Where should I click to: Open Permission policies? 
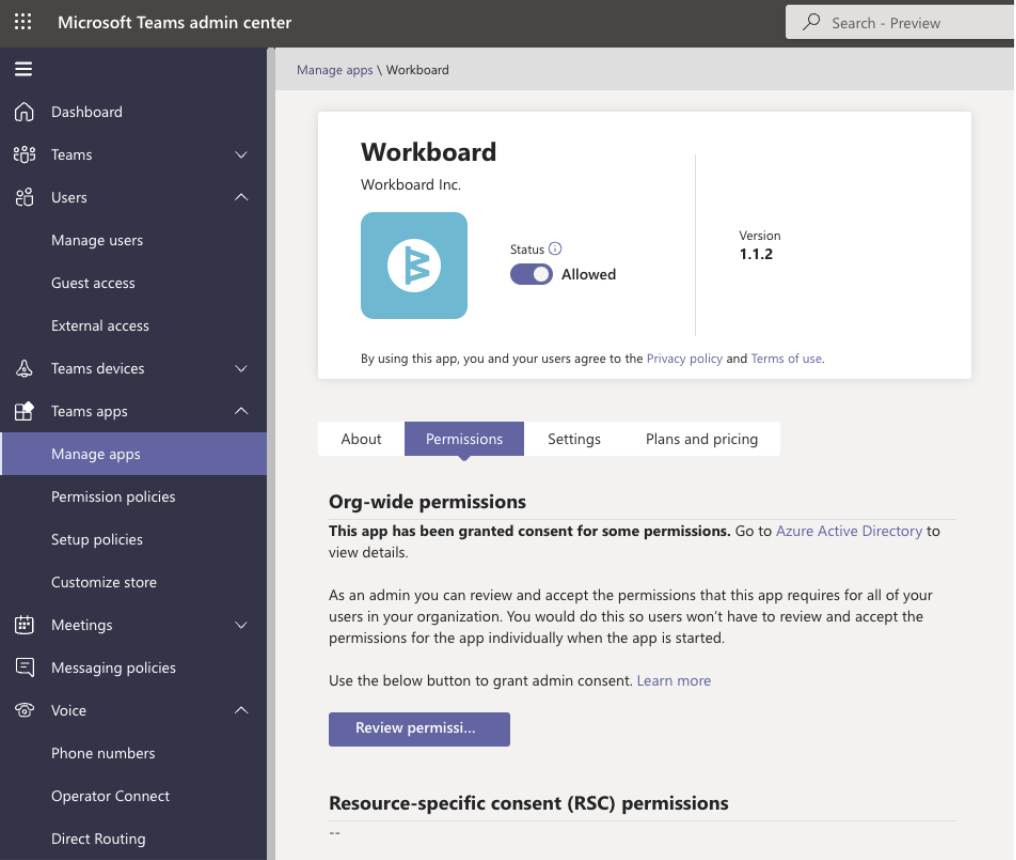(113, 496)
